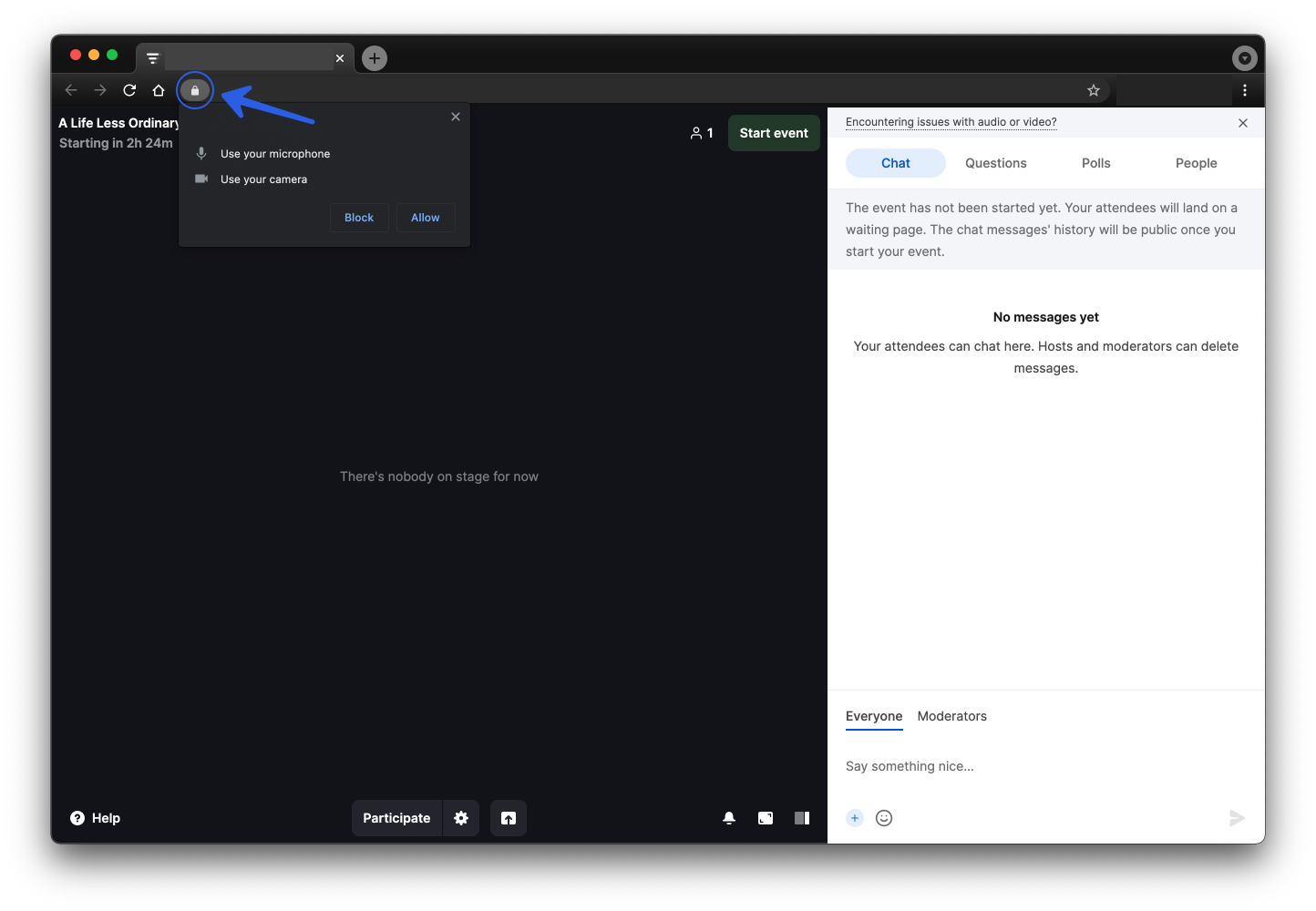1316x911 pixels.
Task: Allow microphone and camera access
Action: [x=426, y=217]
